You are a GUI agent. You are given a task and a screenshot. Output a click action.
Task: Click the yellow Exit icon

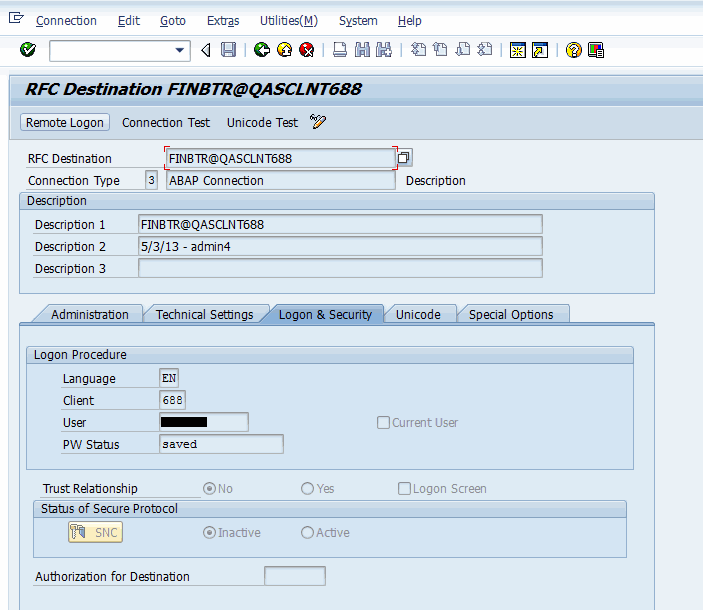coord(284,50)
